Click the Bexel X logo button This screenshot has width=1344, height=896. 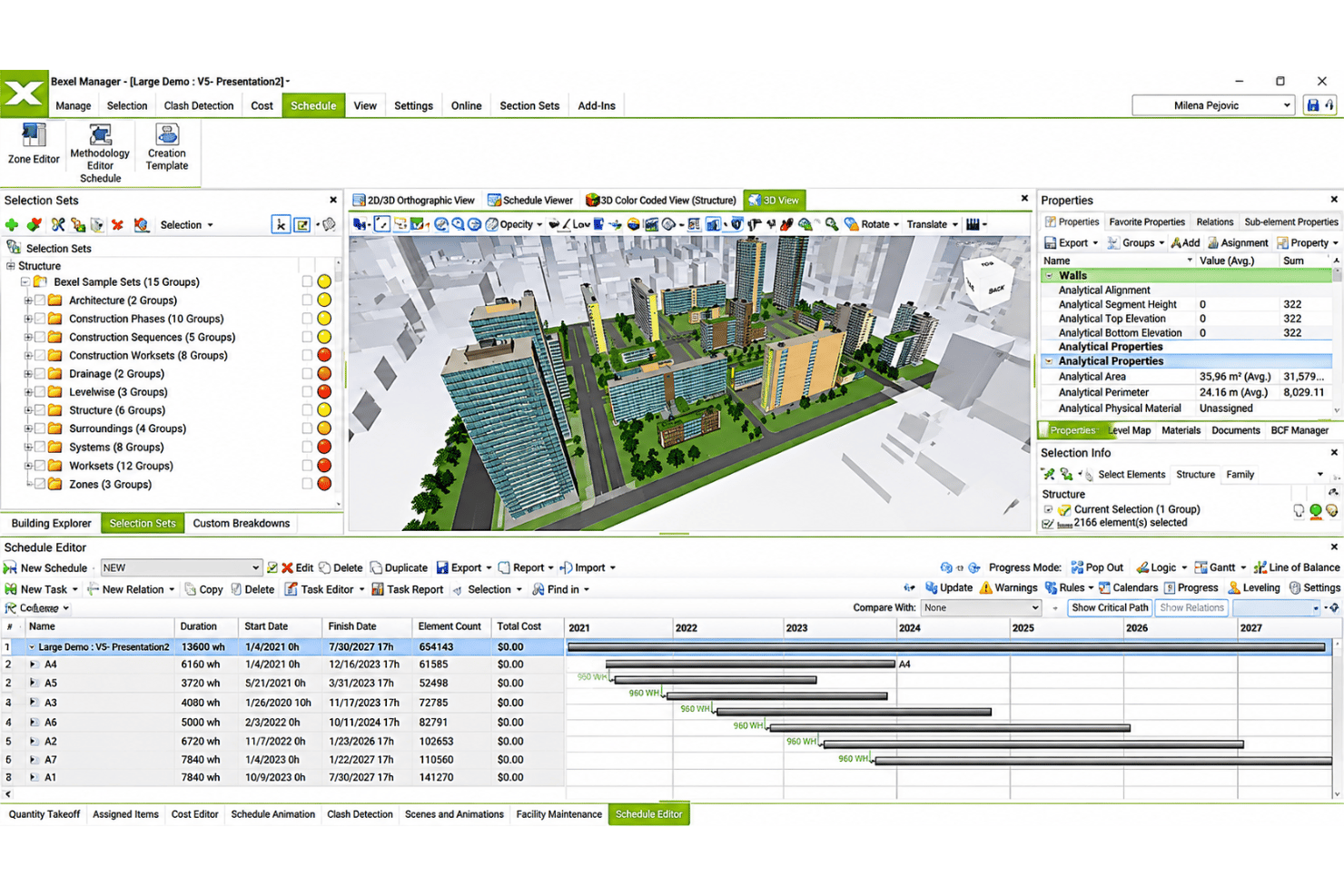tap(24, 94)
